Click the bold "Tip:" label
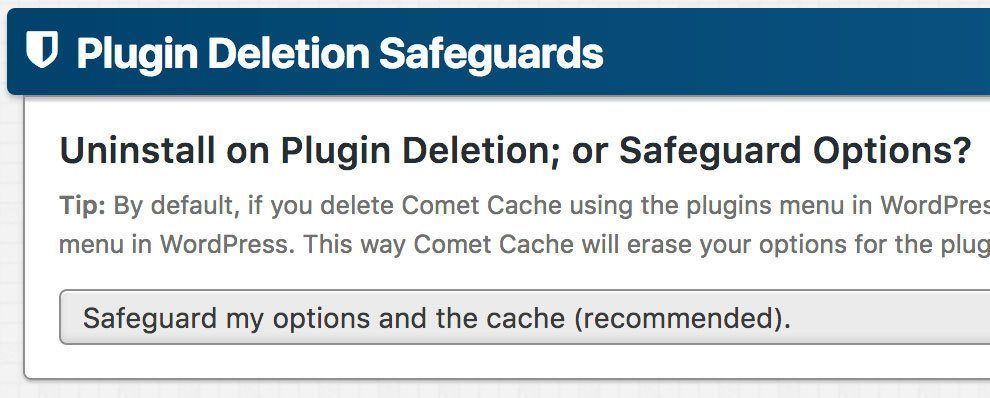Screen dimensions: 990x398 pos(83,205)
